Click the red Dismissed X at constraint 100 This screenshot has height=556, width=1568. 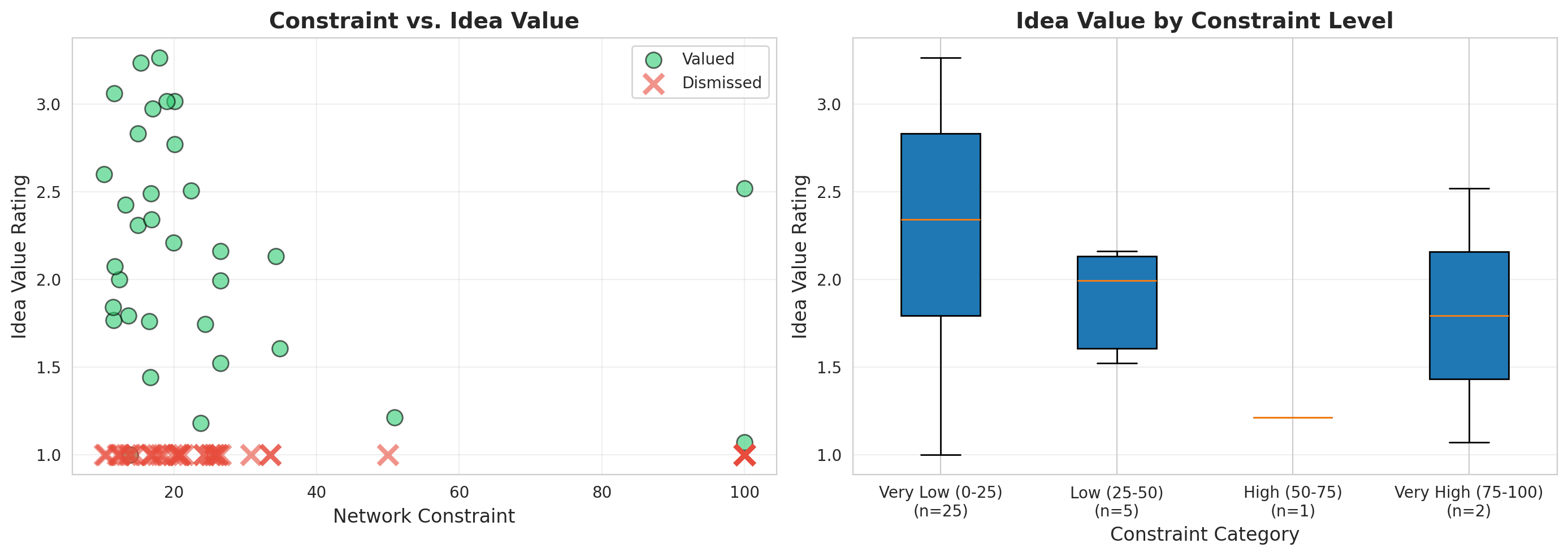pyautogui.click(x=744, y=455)
